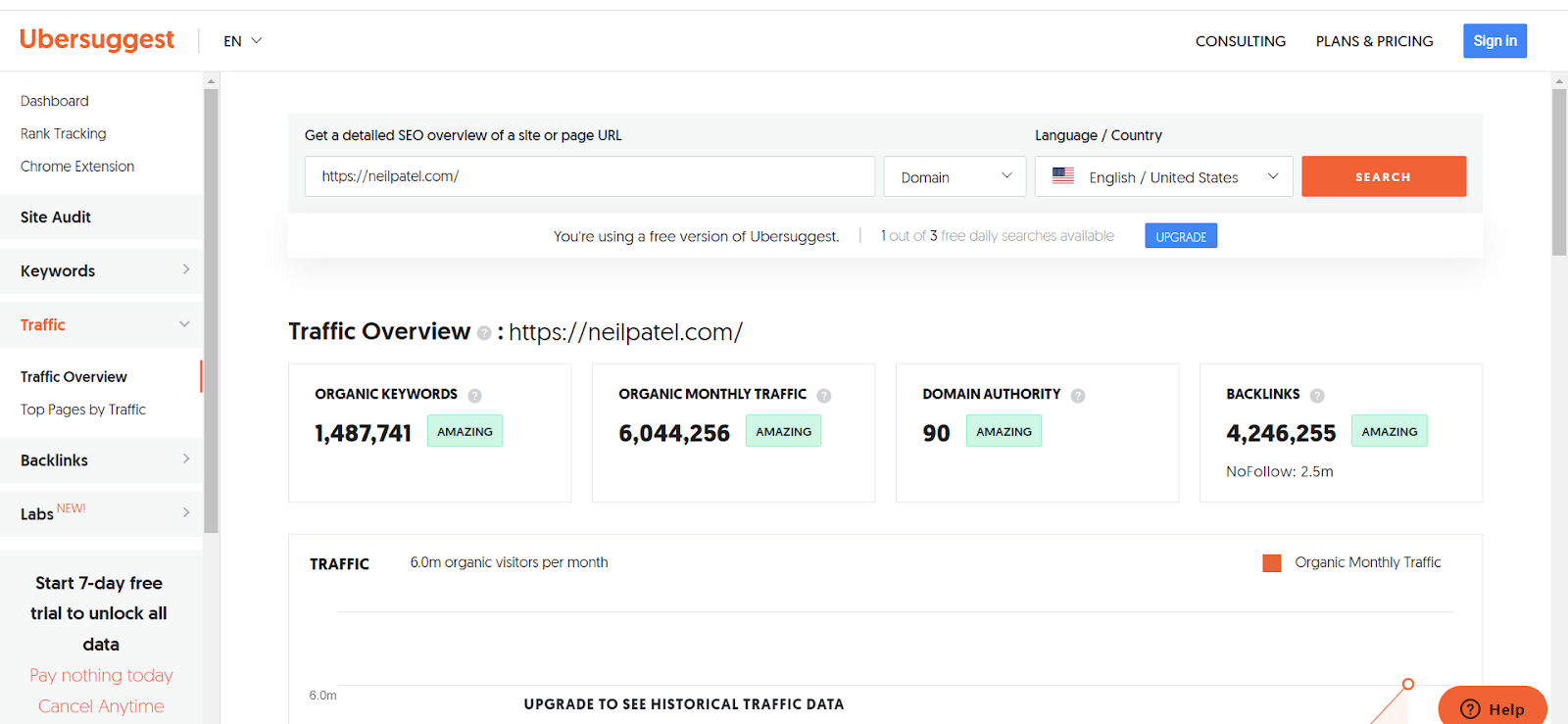Click UPGRADE TO SEE HISTORICAL TRAFFIC DATA
This screenshot has width=1568, height=724.
684,704
